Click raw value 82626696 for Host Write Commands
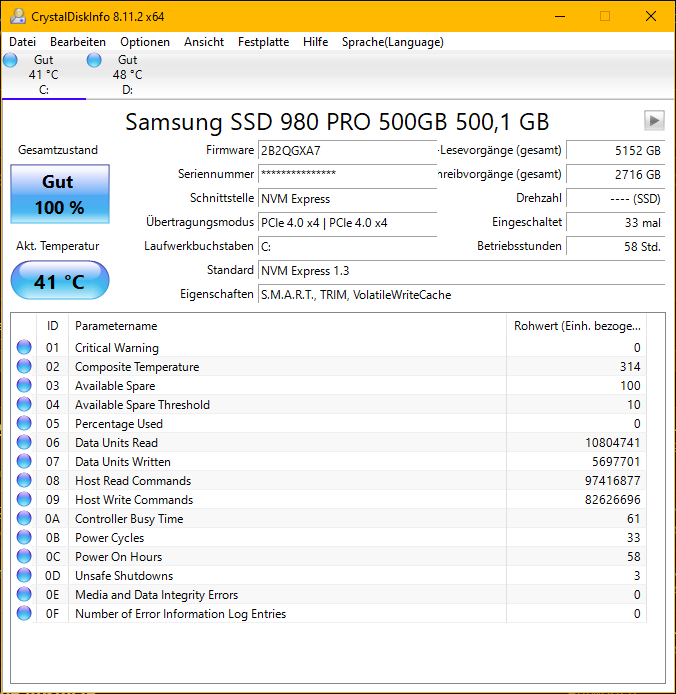This screenshot has width=676, height=694. (612, 500)
